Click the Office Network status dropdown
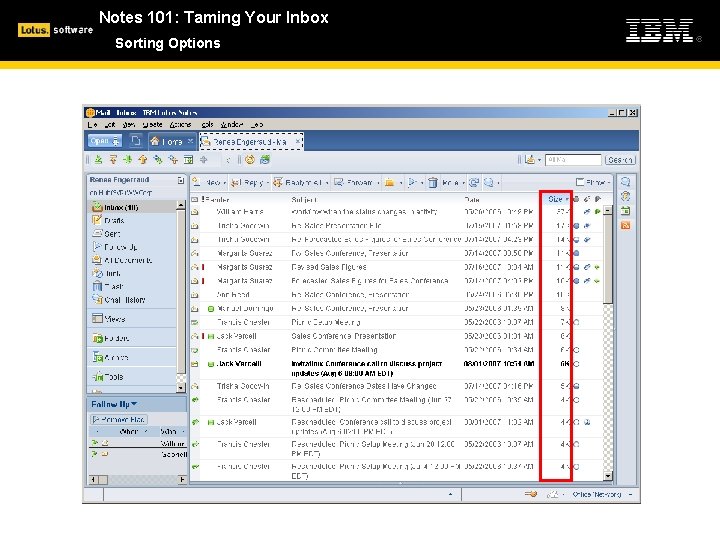 click(x=602, y=495)
